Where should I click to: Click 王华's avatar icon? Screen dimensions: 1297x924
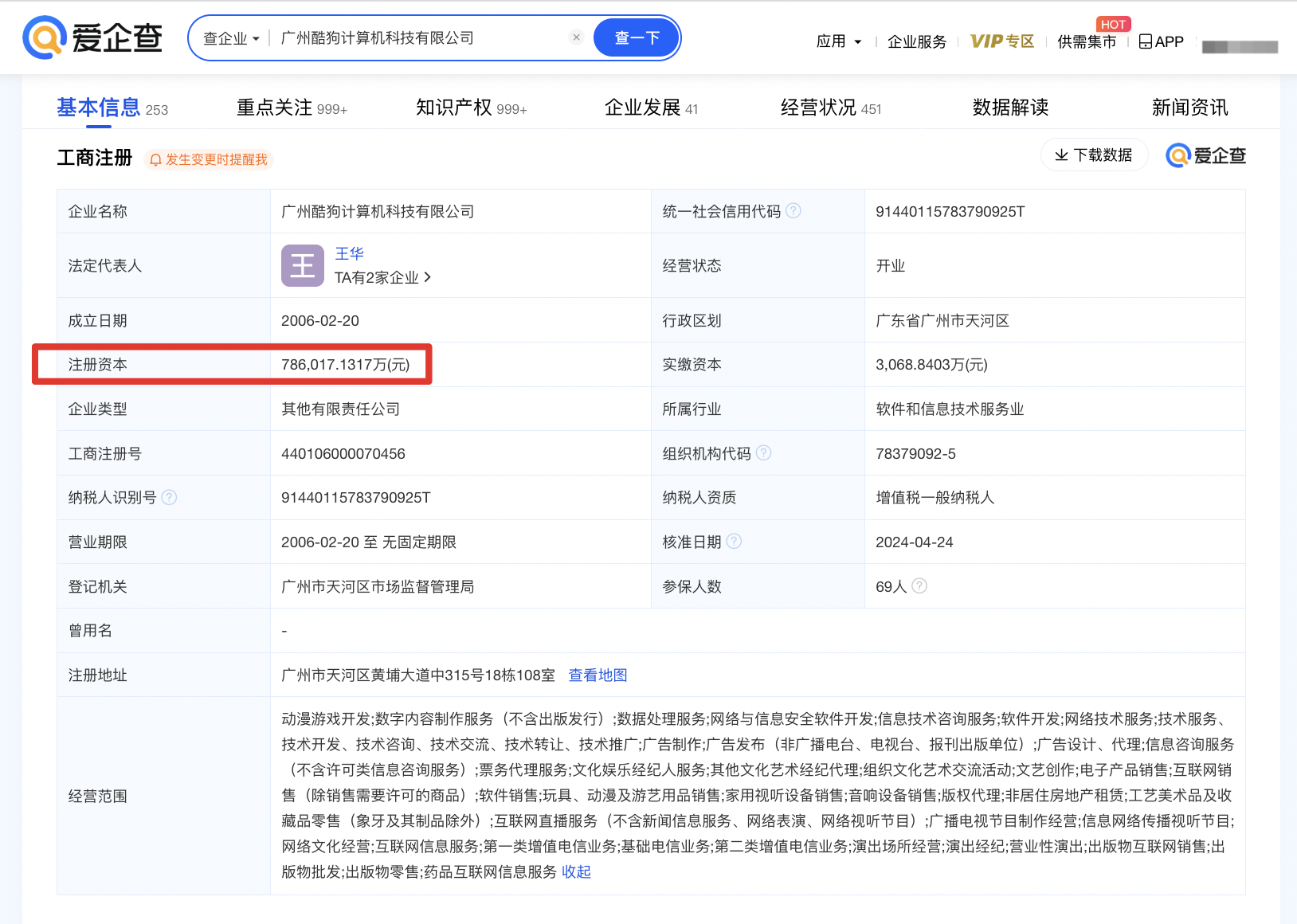coord(302,265)
